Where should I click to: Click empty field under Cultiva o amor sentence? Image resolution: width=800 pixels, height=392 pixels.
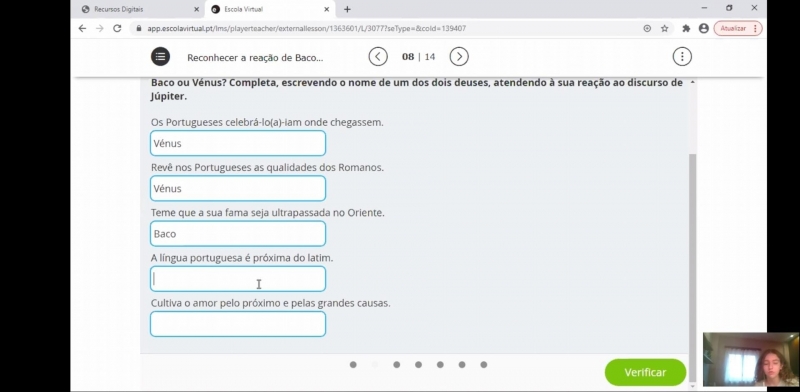pyautogui.click(x=238, y=324)
